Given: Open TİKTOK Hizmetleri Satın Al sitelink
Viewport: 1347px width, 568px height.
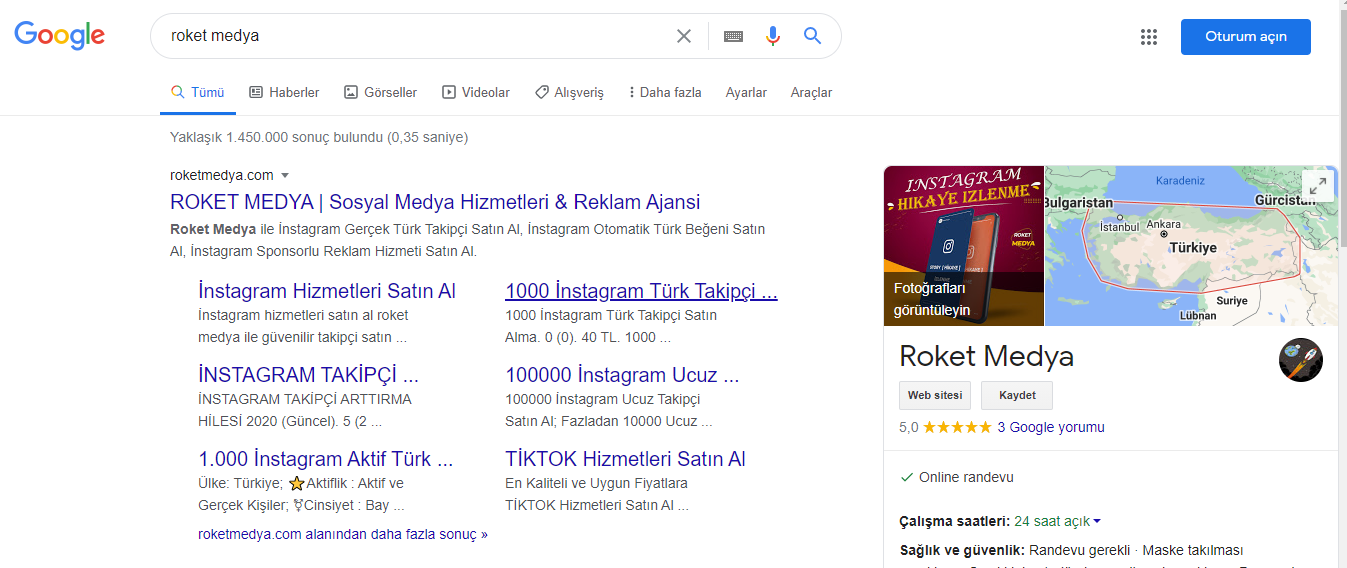Looking at the screenshot, I should (625, 459).
